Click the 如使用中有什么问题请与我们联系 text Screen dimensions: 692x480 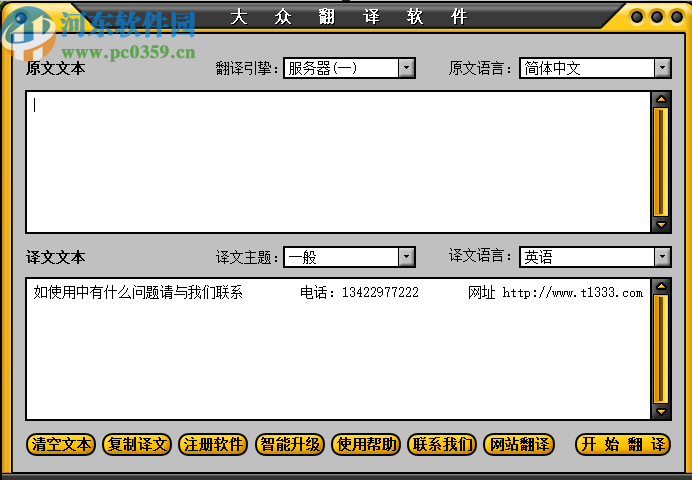138,292
